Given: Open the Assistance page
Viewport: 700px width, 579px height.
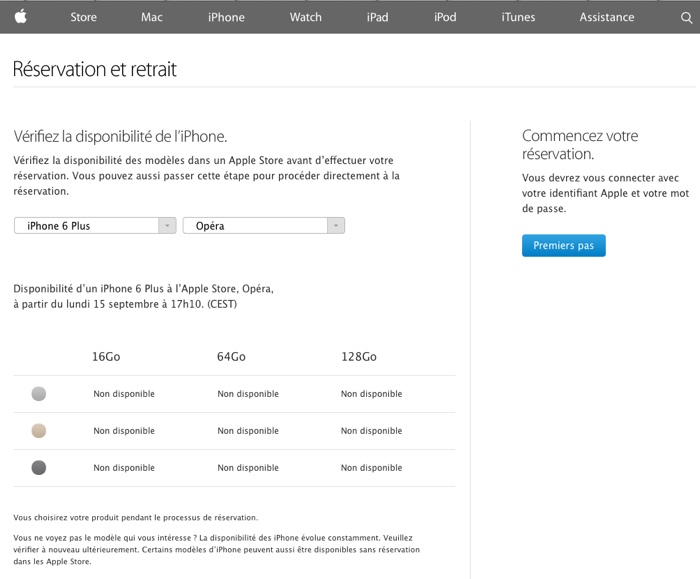Looking at the screenshot, I should [607, 17].
